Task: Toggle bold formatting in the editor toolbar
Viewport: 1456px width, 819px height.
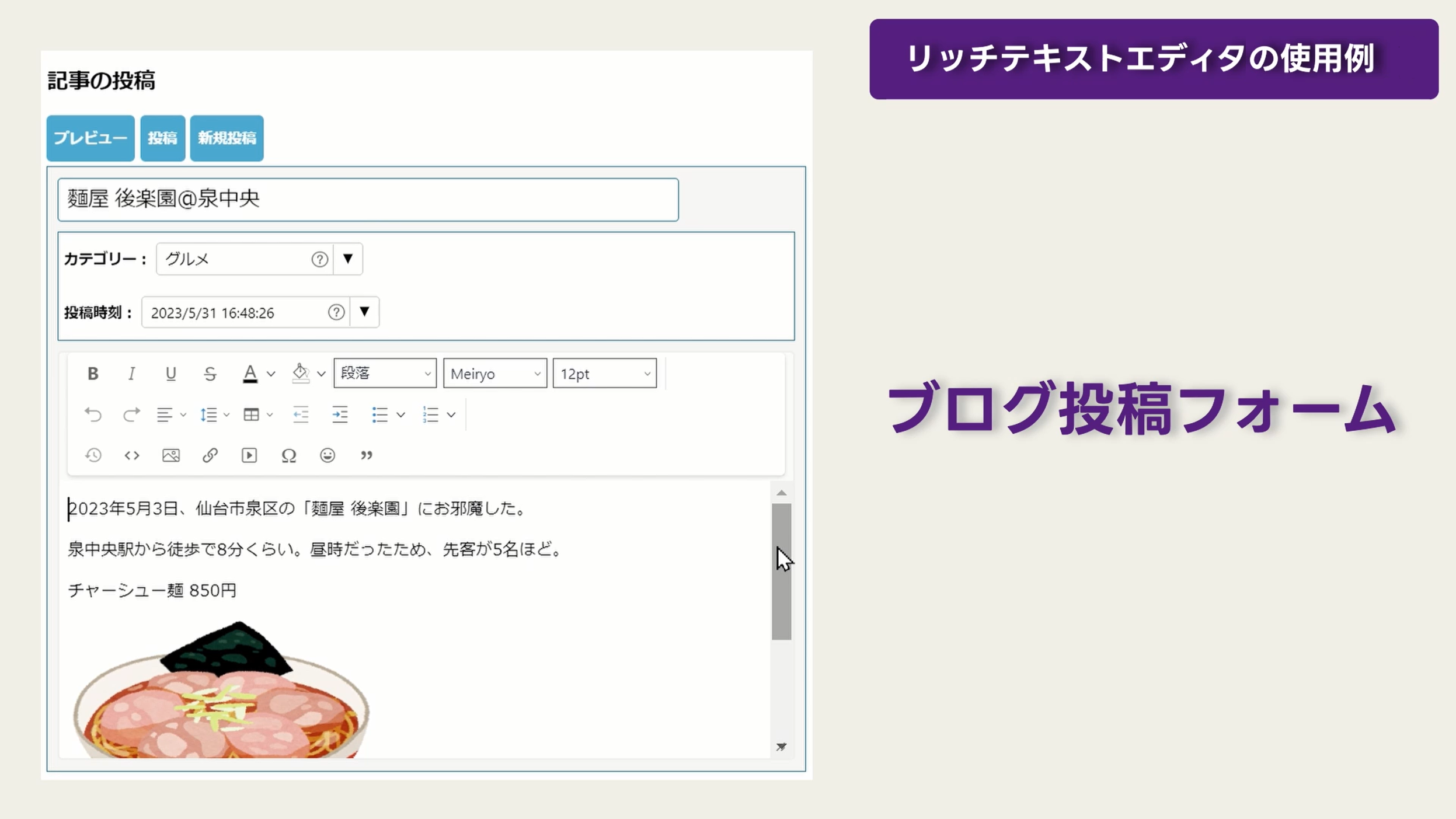Action: 93,374
